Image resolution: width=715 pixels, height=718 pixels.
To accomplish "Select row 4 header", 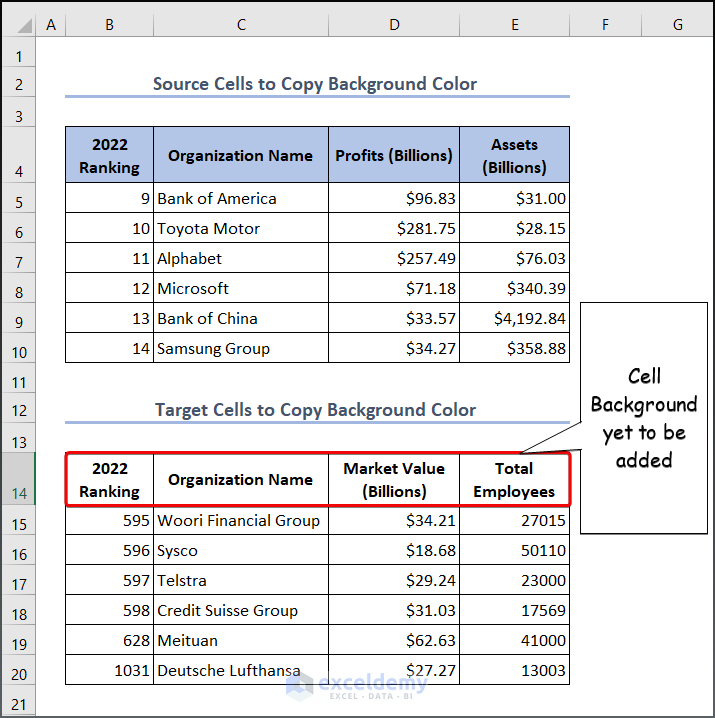I will coord(19,156).
